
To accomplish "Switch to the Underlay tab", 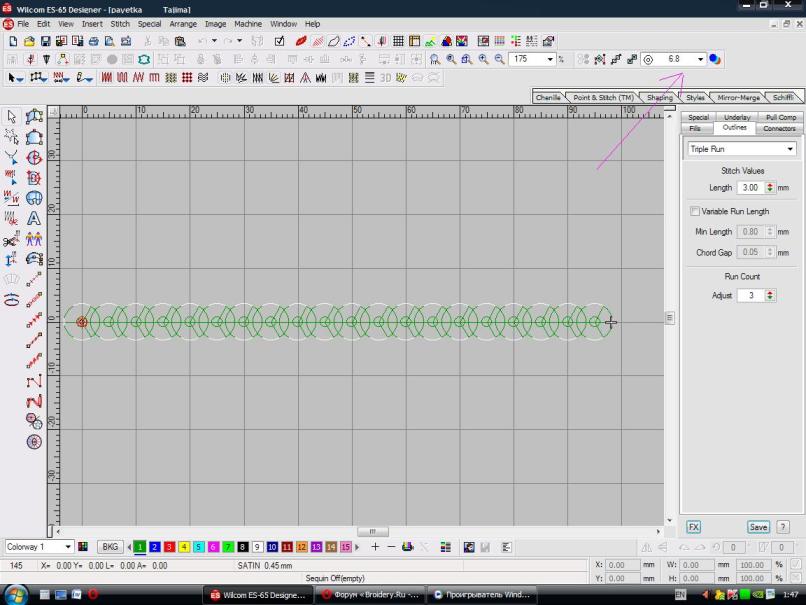I will tap(737, 117).
